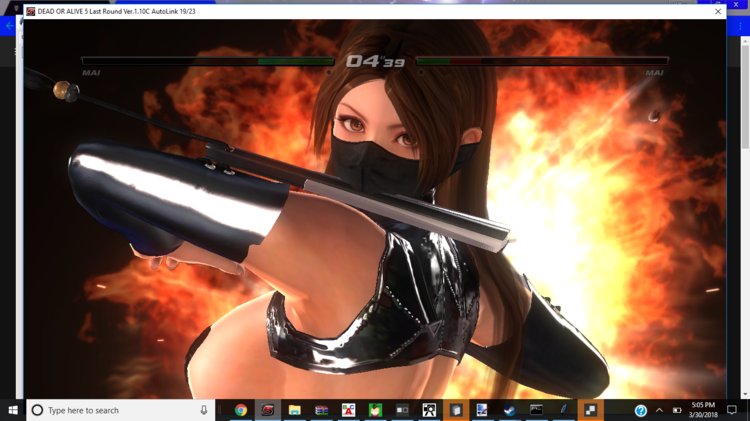The width and height of the screenshot is (750, 421).
Task: Open the 5:05 PM clock and calendar
Action: [x=703, y=410]
